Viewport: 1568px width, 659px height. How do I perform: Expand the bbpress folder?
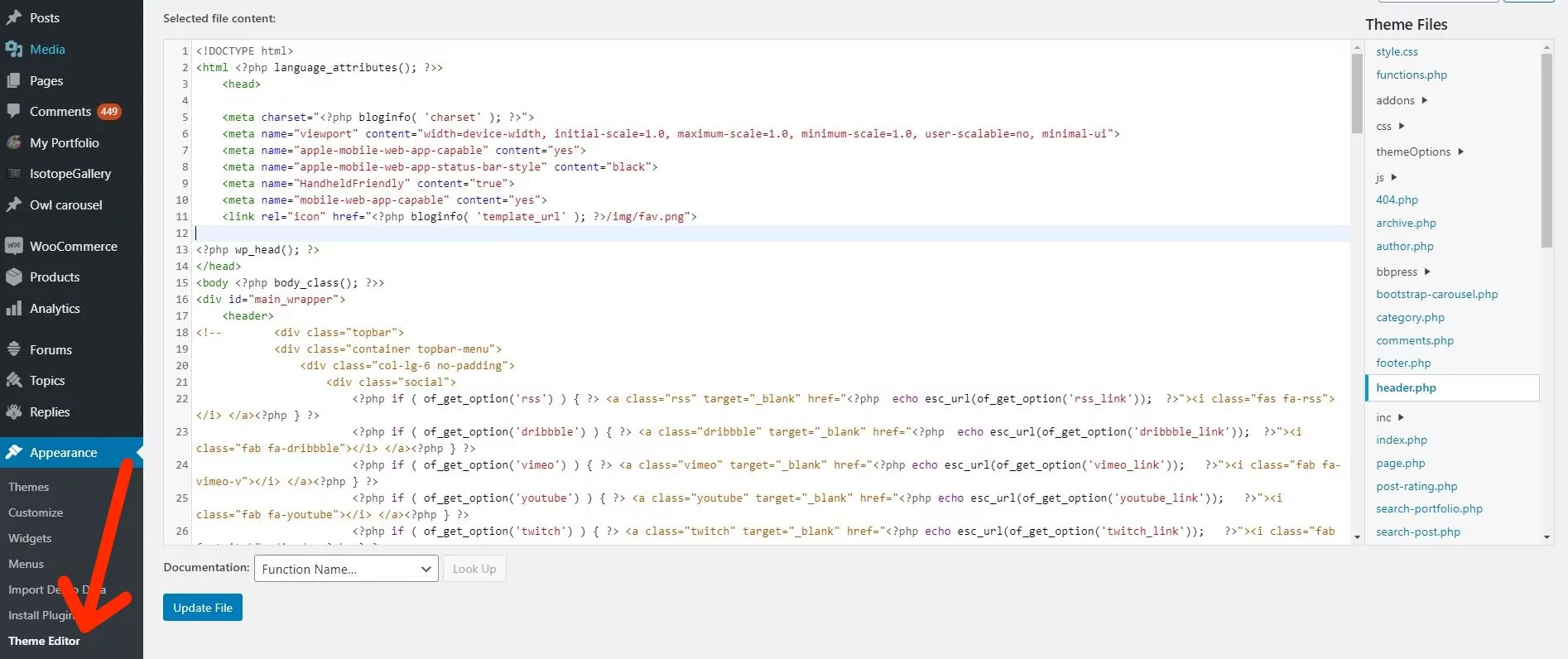tap(1403, 272)
